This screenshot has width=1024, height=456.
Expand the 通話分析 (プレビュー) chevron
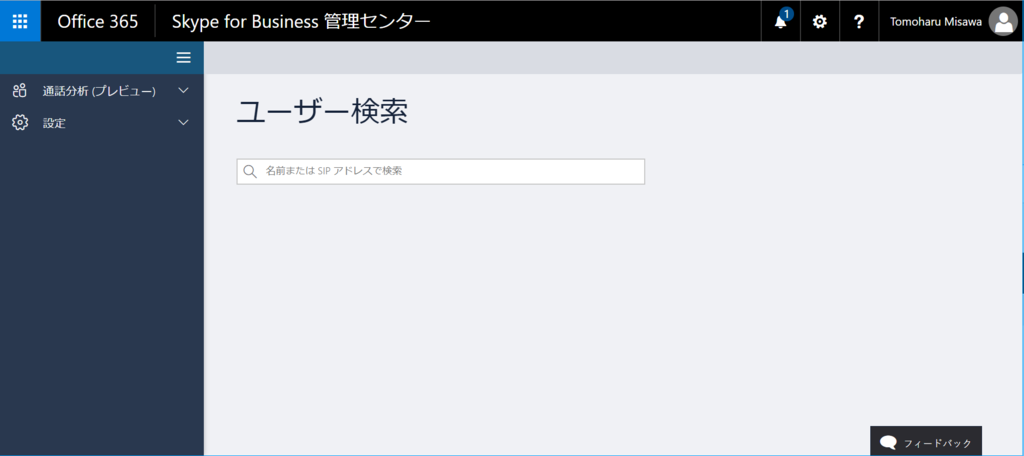click(x=184, y=91)
